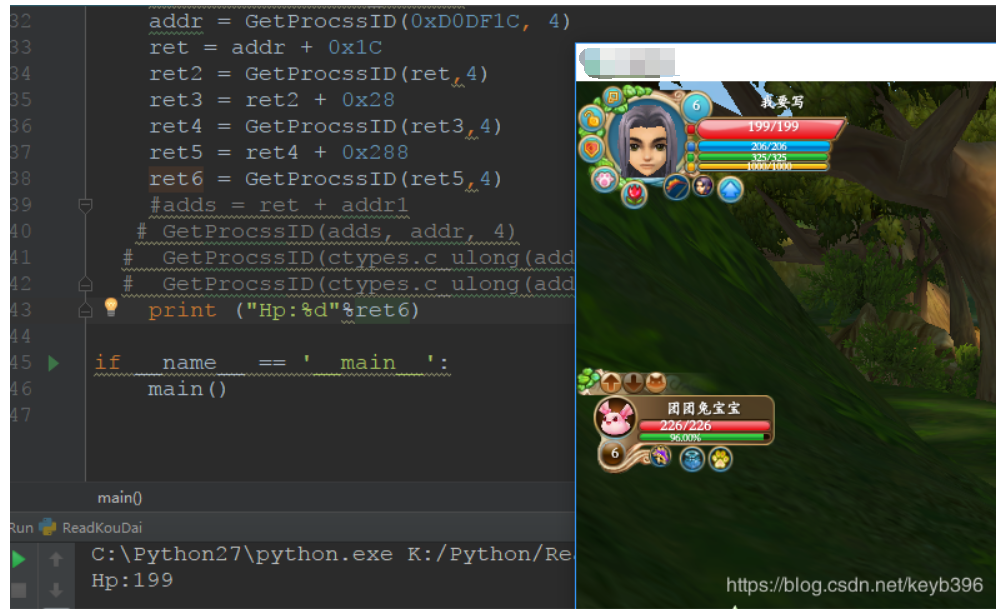
Task: Click the pink rabbit pet portrait
Action: tap(615, 418)
